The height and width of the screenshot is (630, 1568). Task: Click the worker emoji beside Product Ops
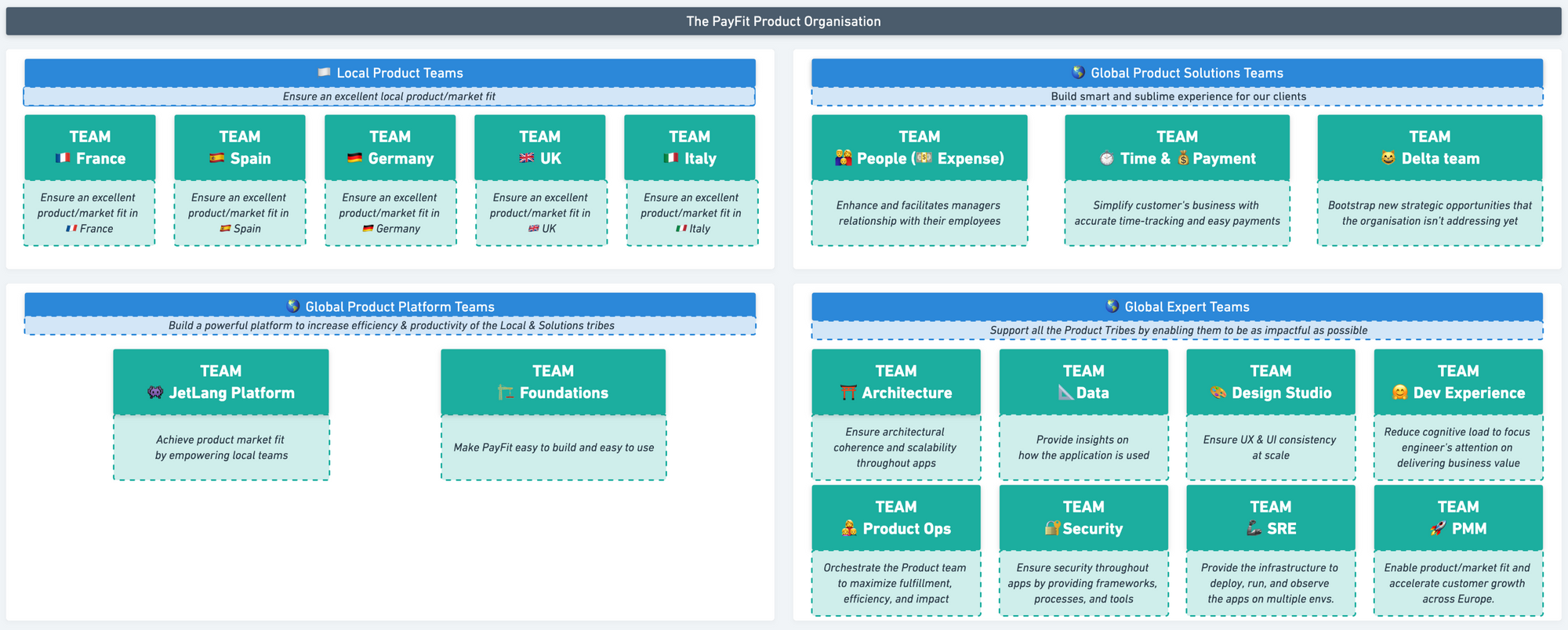pos(849,528)
